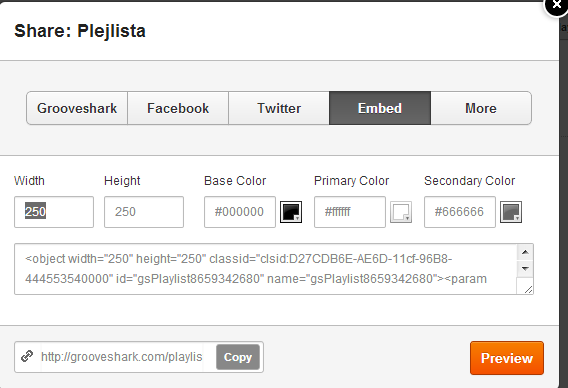
Task: Edit the Base Color hex field
Action: click(240, 212)
